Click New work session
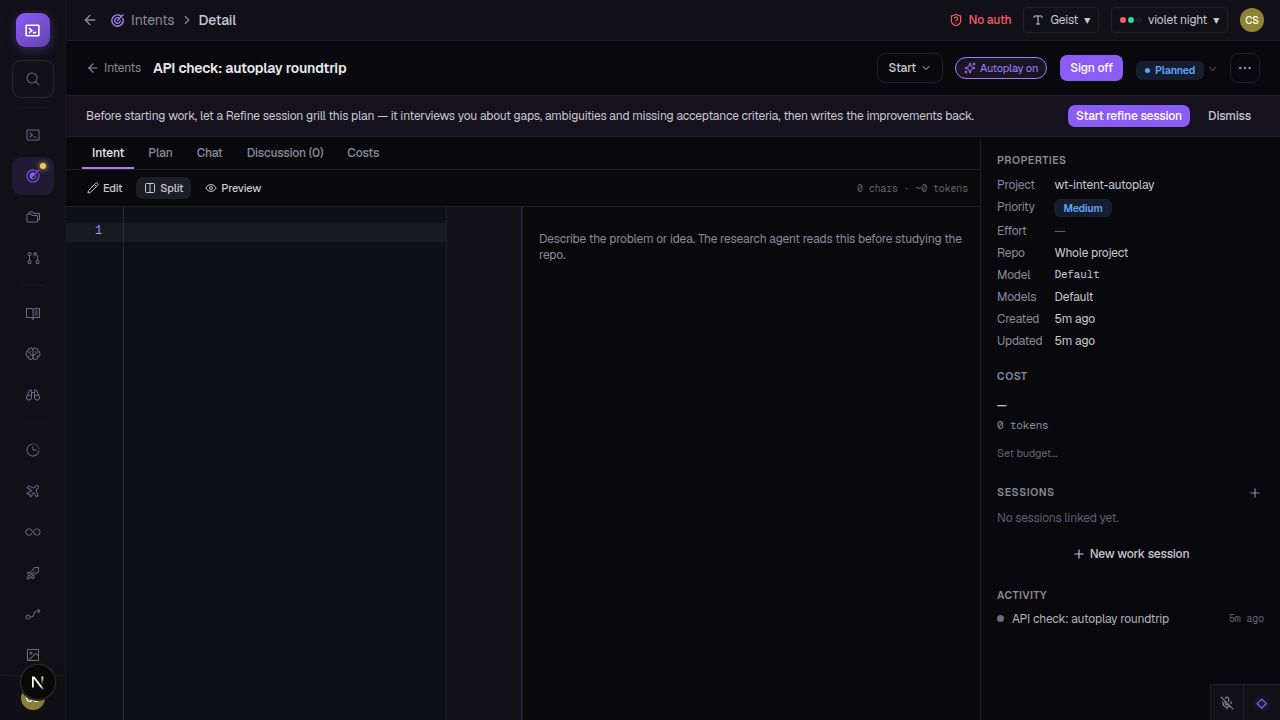The width and height of the screenshot is (1280, 720). click(x=1131, y=554)
